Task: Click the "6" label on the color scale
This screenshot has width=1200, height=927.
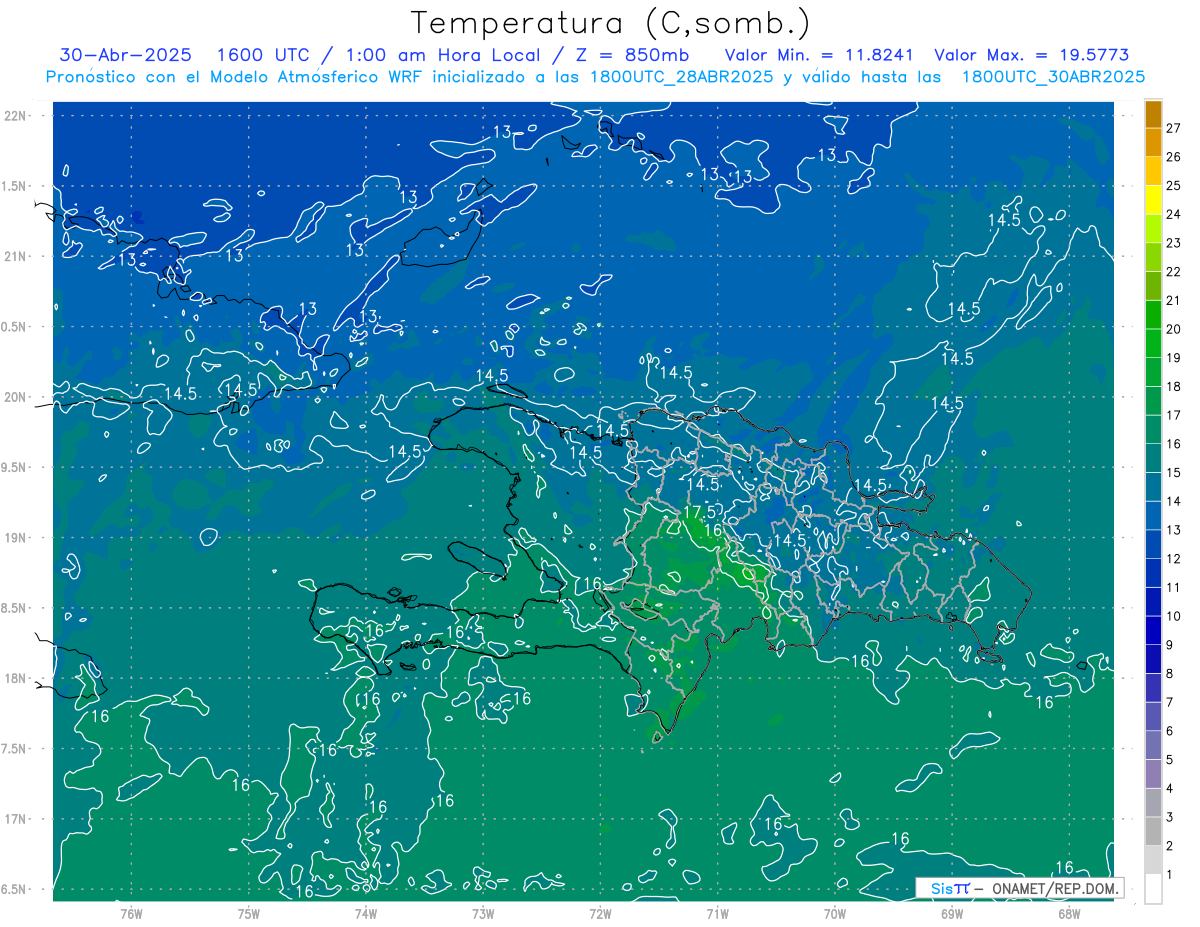Action: [1170, 731]
